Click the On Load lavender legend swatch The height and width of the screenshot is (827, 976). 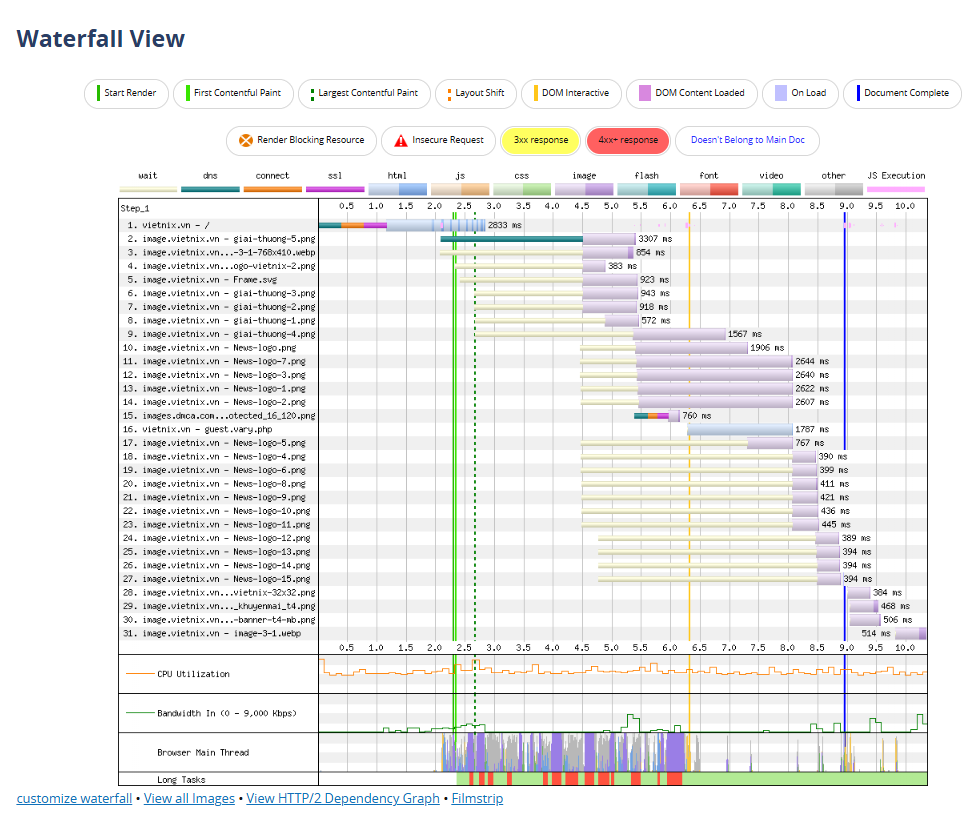coord(781,93)
